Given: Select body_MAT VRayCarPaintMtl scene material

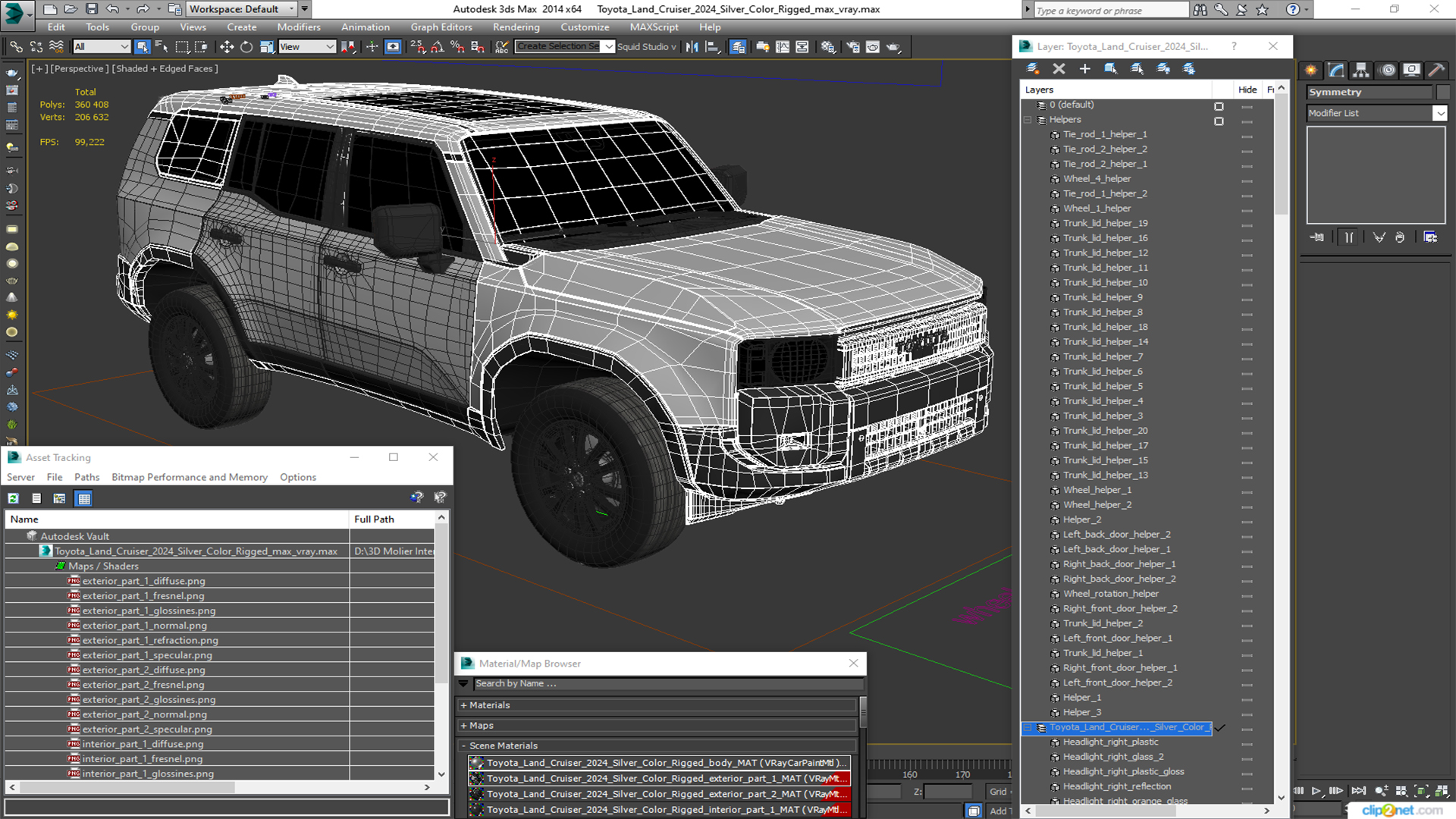Looking at the screenshot, I should [x=659, y=763].
